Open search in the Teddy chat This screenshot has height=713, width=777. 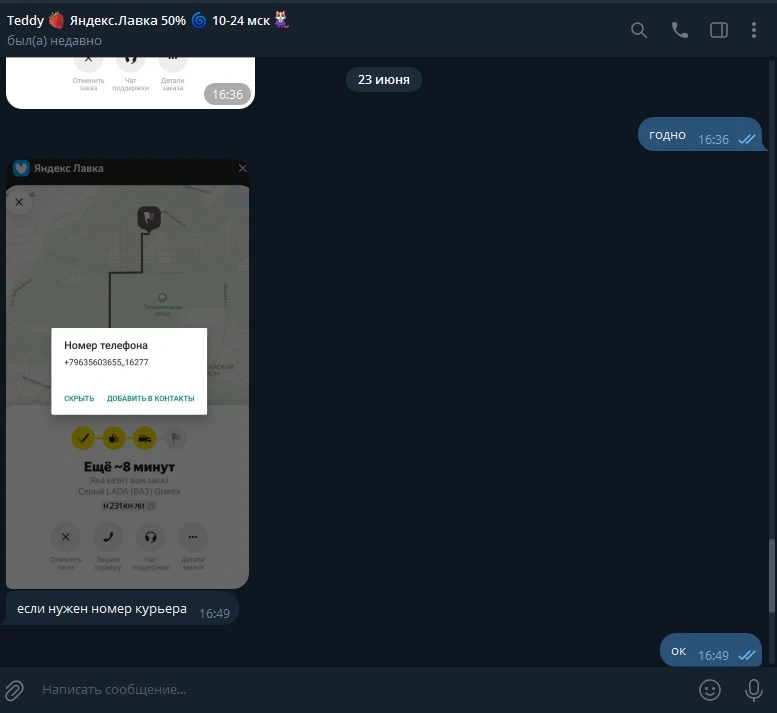[639, 30]
